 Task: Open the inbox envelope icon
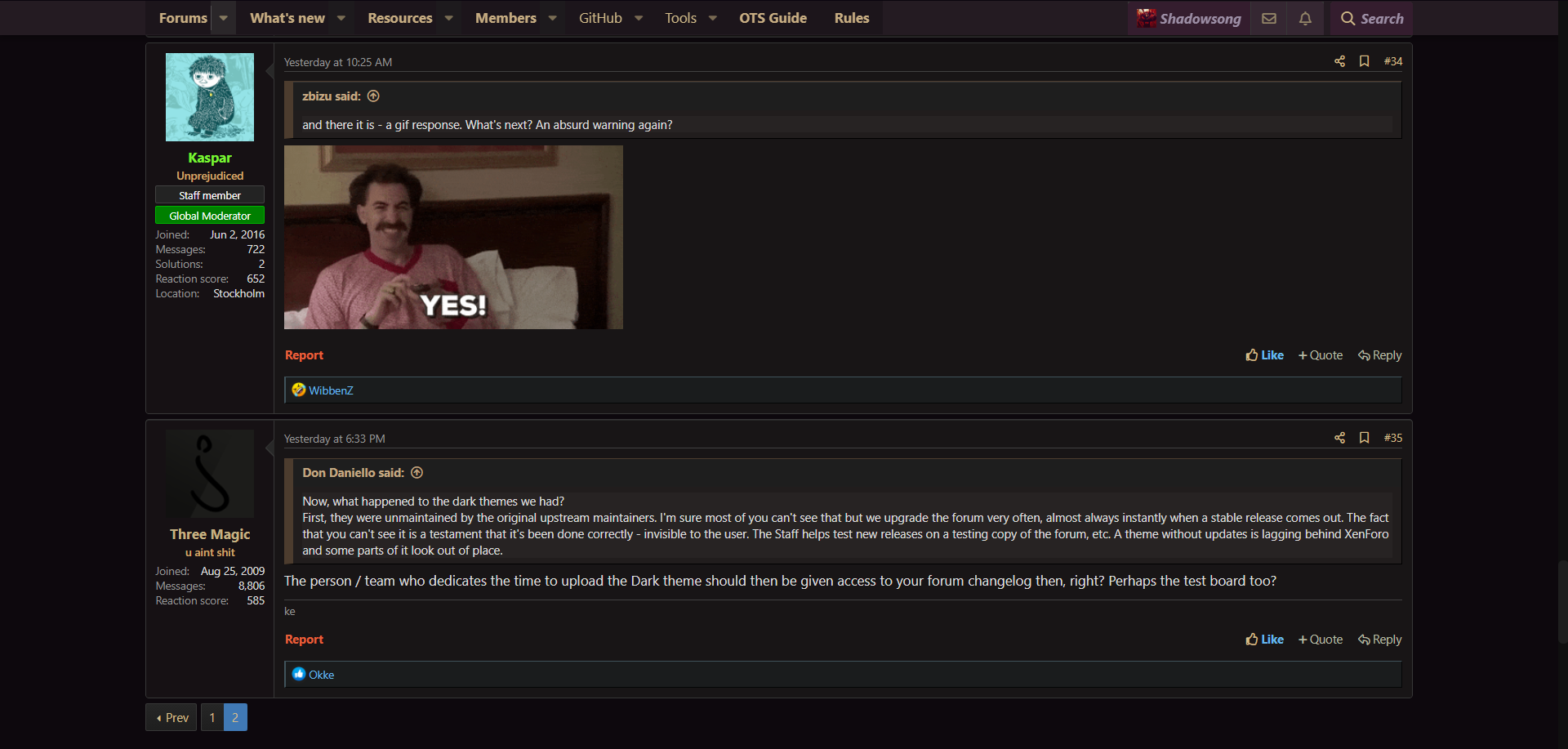pos(1269,18)
